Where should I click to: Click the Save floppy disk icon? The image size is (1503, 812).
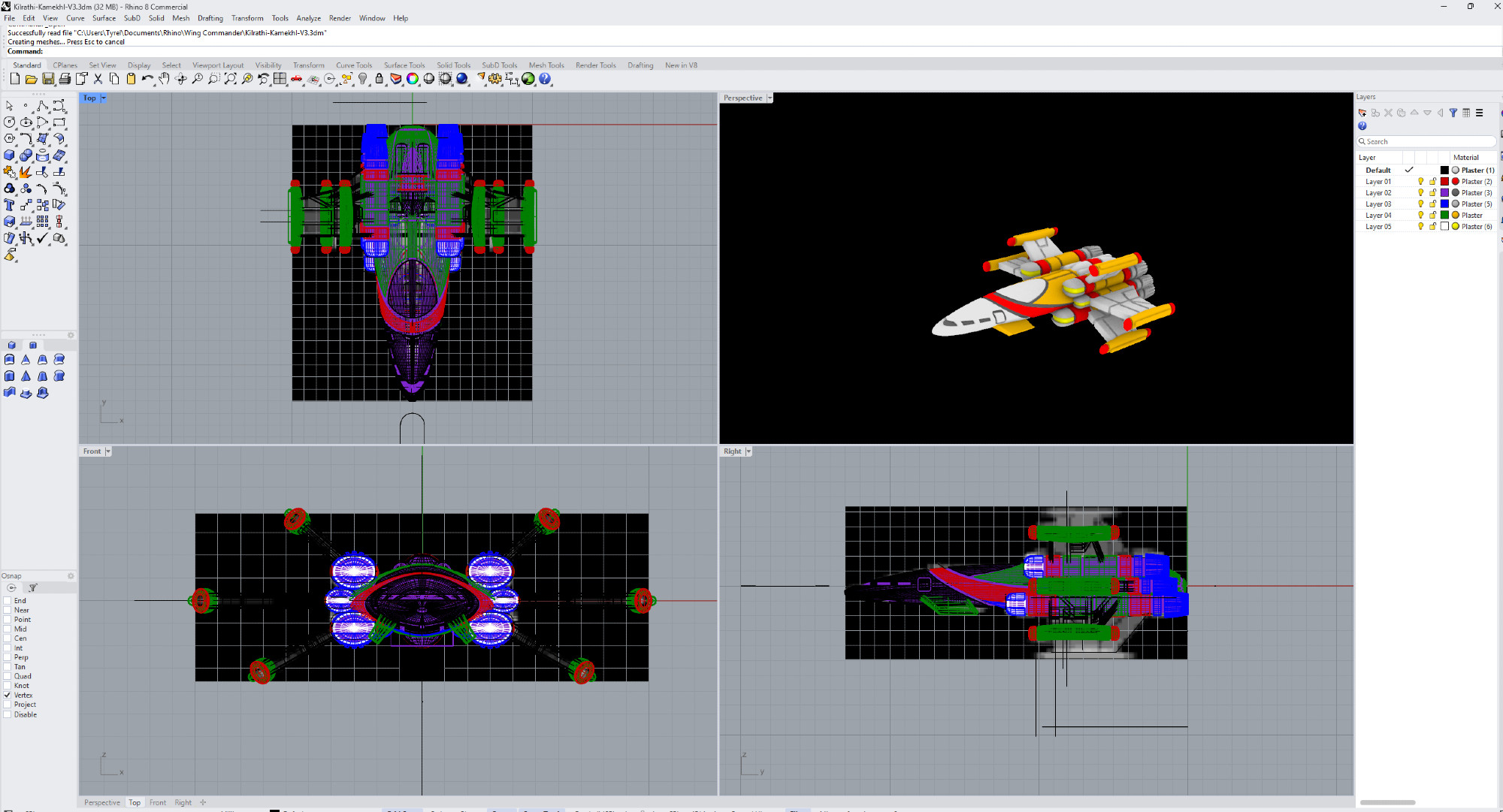pos(48,79)
